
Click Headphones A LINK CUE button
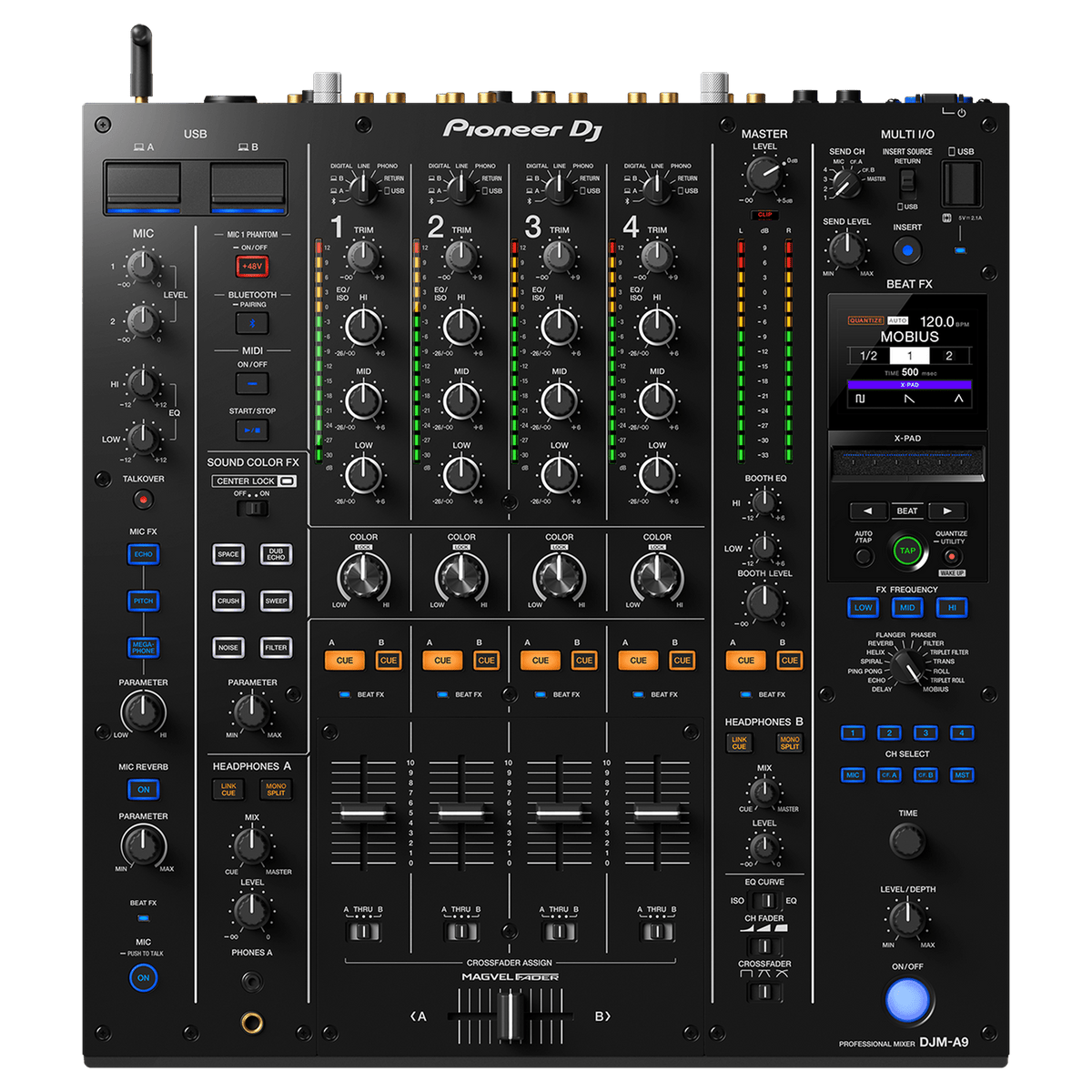point(228,790)
